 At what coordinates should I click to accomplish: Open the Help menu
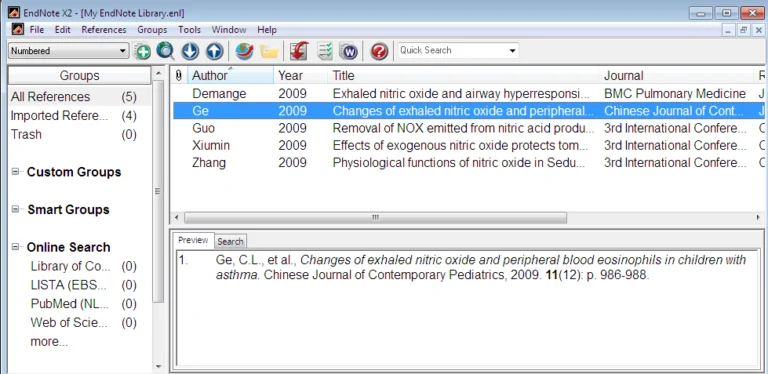pyautogui.click(x=267, y=30)
